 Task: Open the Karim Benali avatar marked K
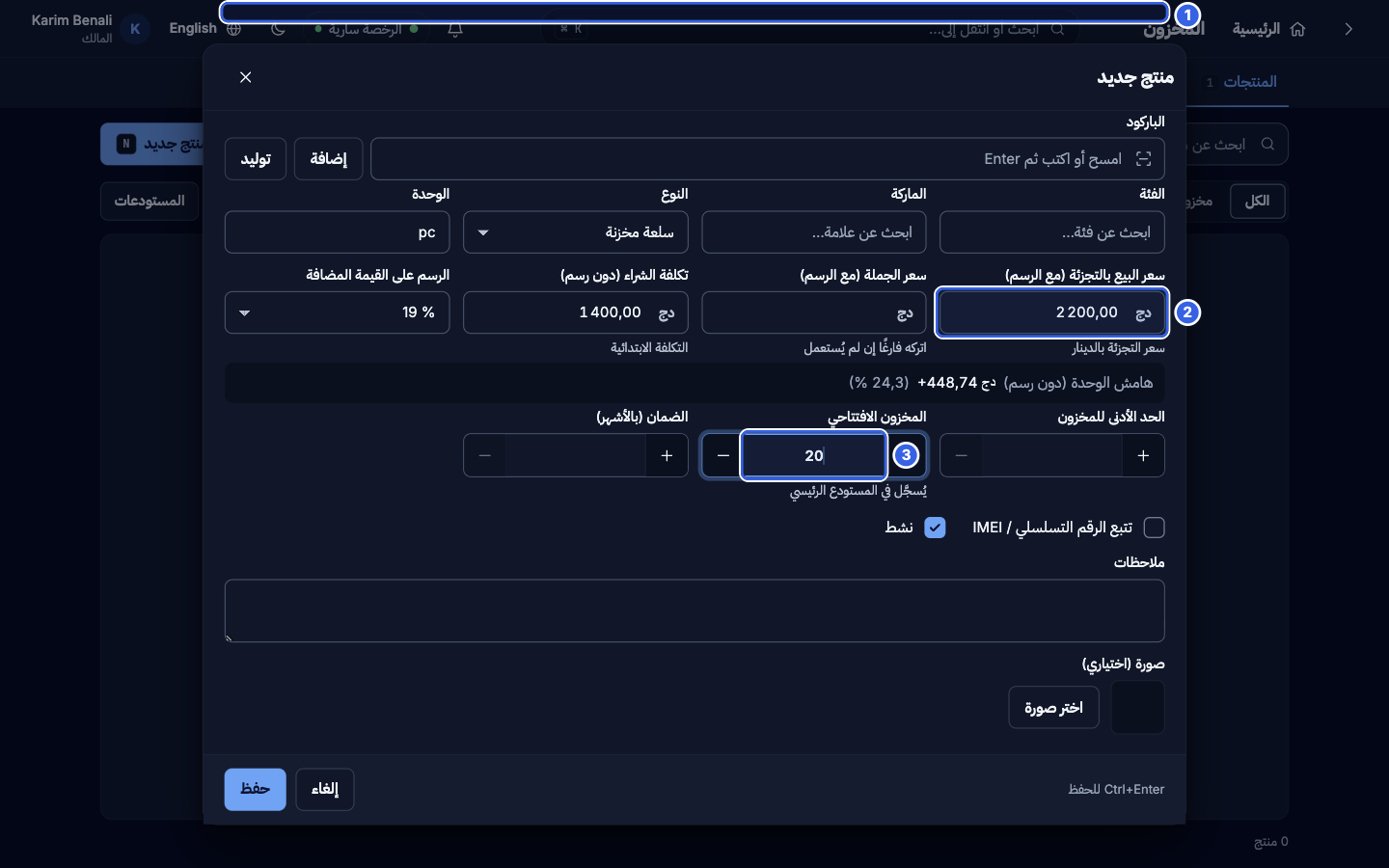[x=135, y=29]
